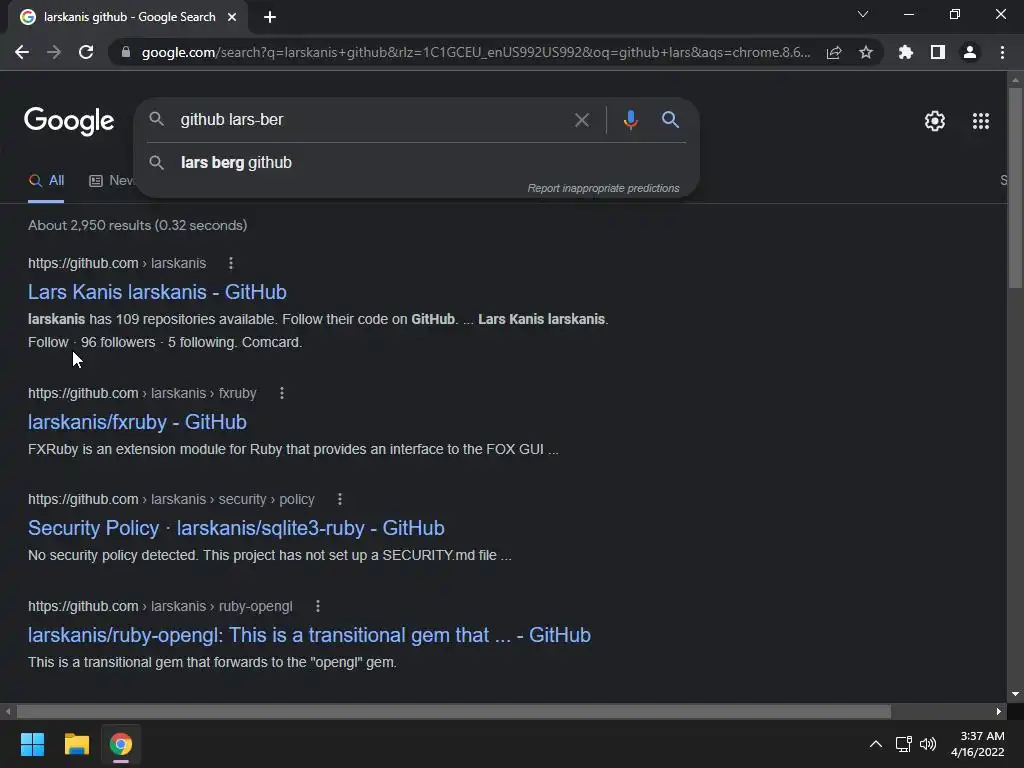Close the larskanis github tab

click(x=232, y=17)
